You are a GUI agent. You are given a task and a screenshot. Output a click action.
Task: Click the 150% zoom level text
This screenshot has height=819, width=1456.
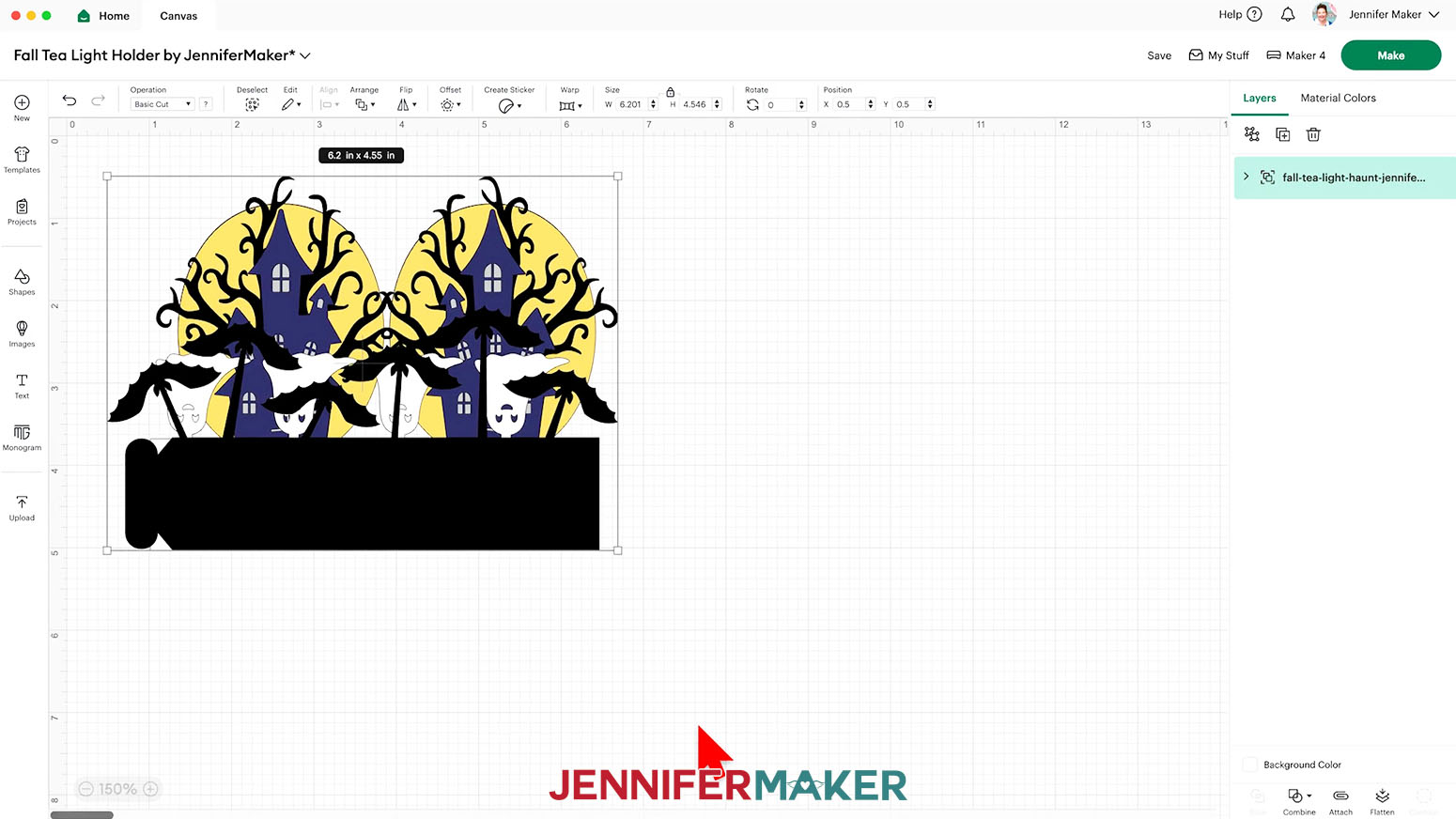coord(118,789)
